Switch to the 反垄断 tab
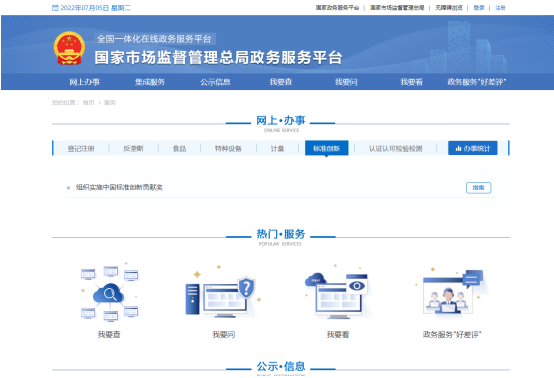 134,148
